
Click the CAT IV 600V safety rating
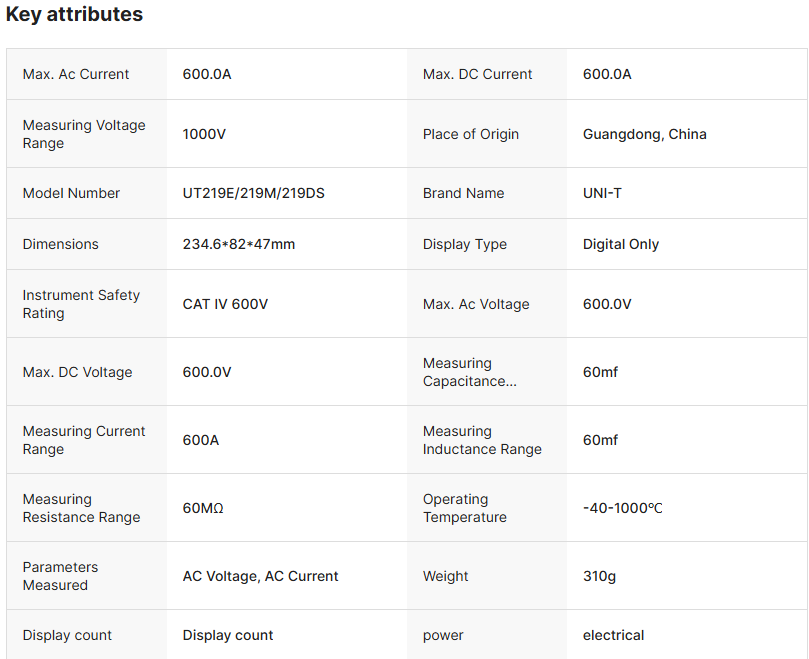[225, 304]
